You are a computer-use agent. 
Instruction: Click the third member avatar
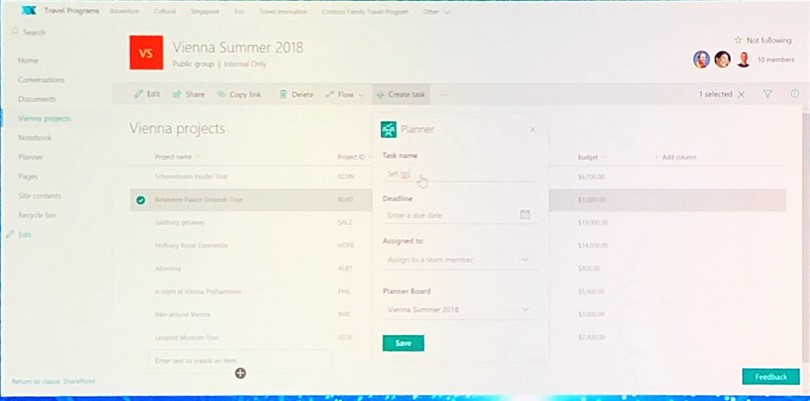point(743,60)
